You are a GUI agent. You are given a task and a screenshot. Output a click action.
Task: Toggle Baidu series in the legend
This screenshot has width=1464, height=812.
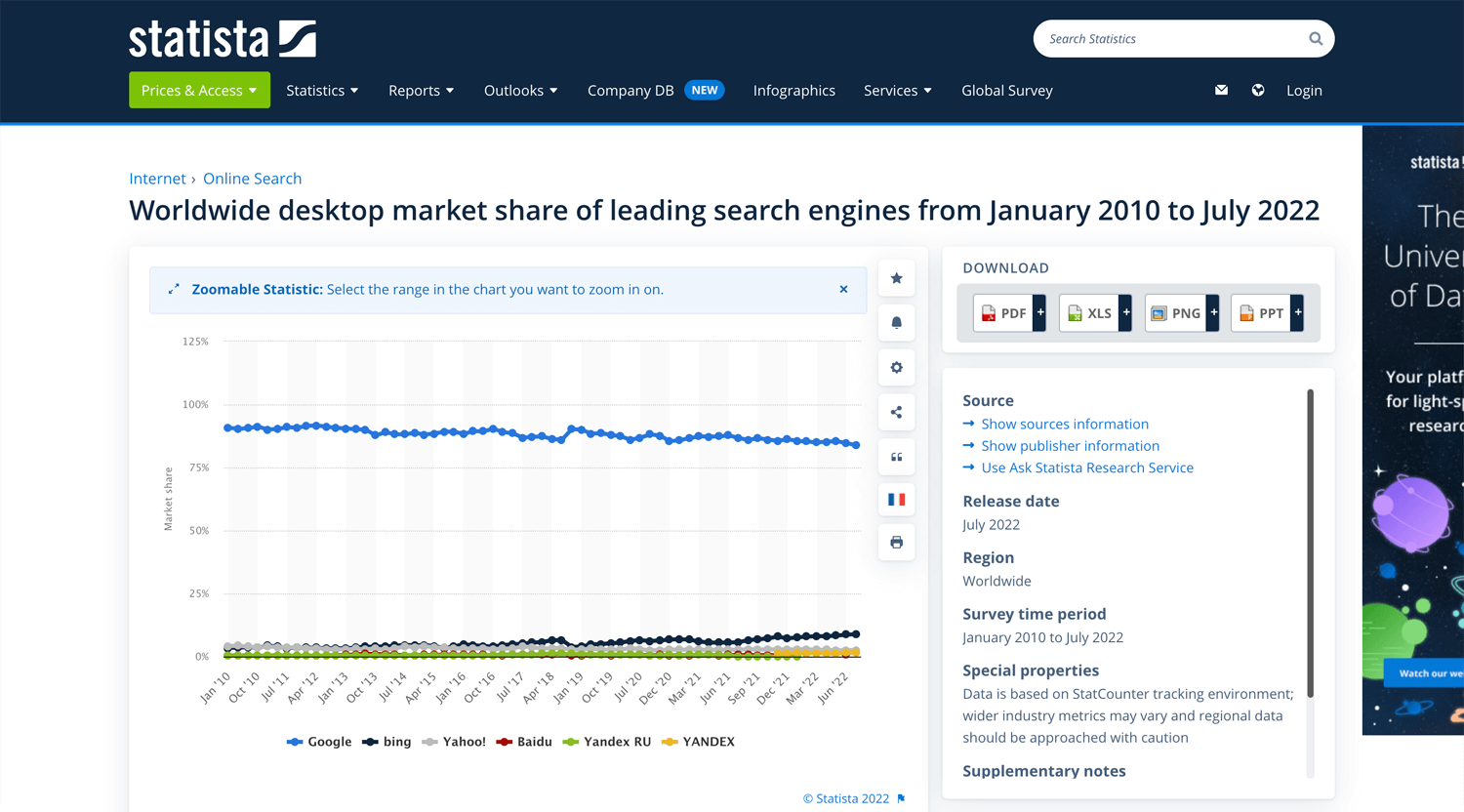524,742
